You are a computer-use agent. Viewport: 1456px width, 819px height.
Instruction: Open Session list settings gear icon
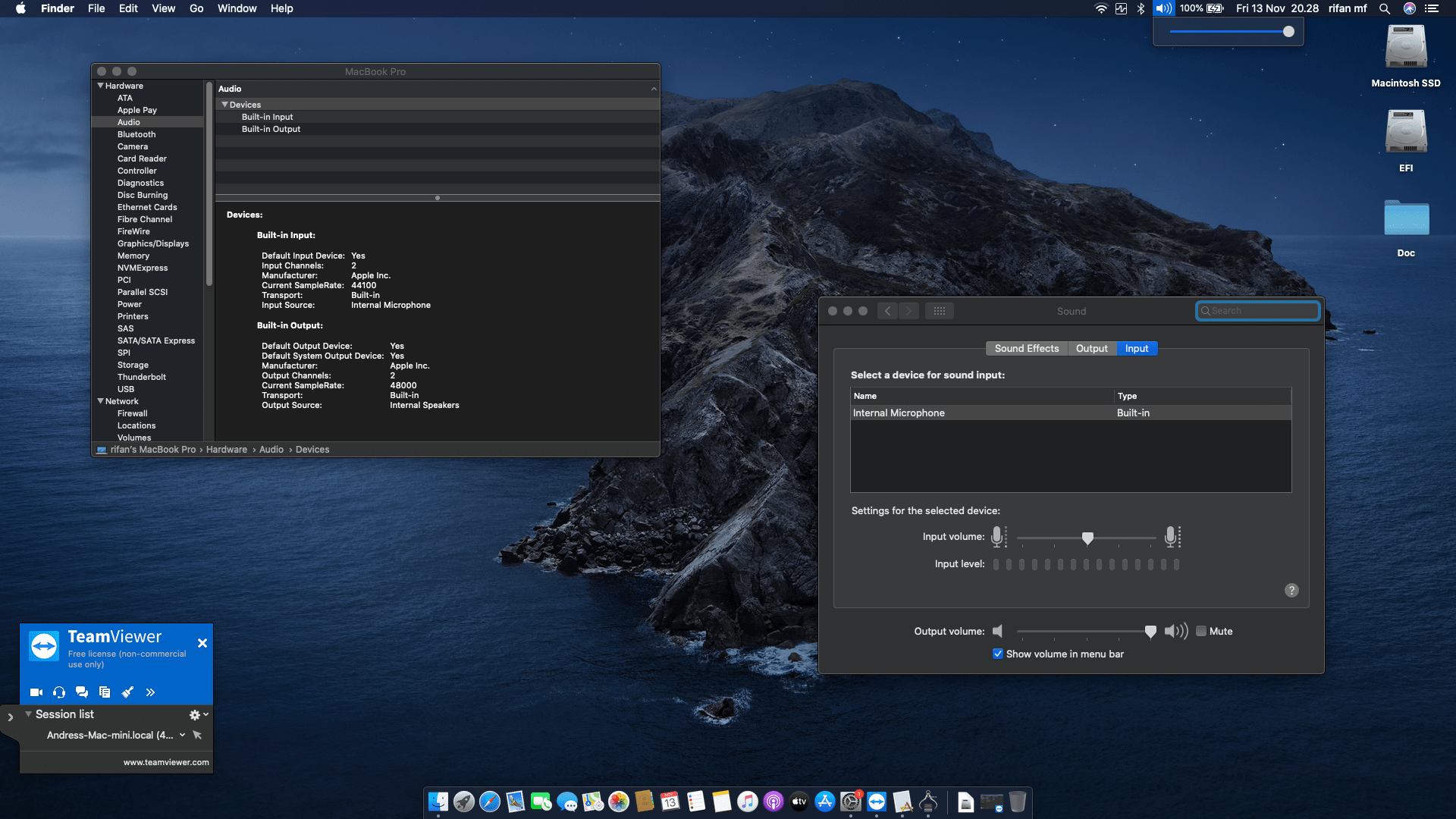[193, 714]
